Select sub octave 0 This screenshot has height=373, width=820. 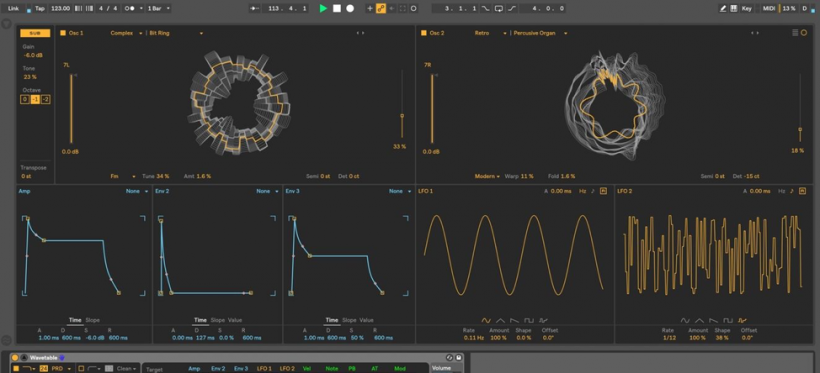pyautogui.click(x=25, y=99)
